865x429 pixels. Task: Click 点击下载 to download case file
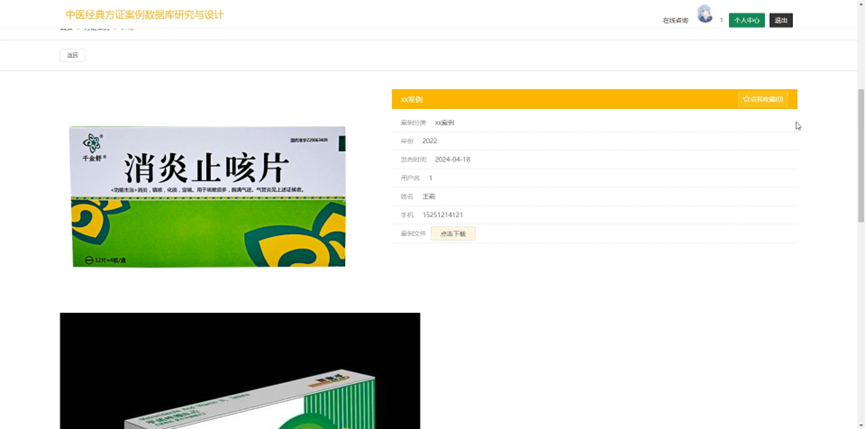453,234
